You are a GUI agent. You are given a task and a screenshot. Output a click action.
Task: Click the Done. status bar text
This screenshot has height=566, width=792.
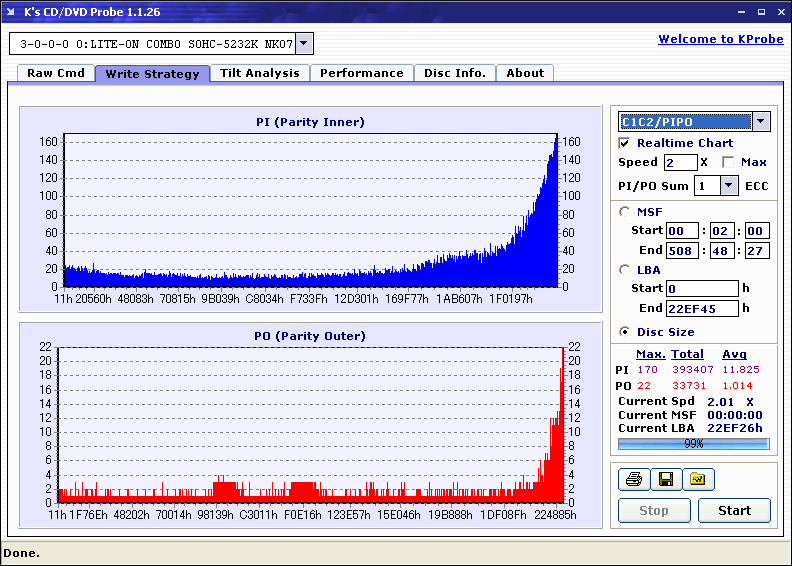coord(21,553)
